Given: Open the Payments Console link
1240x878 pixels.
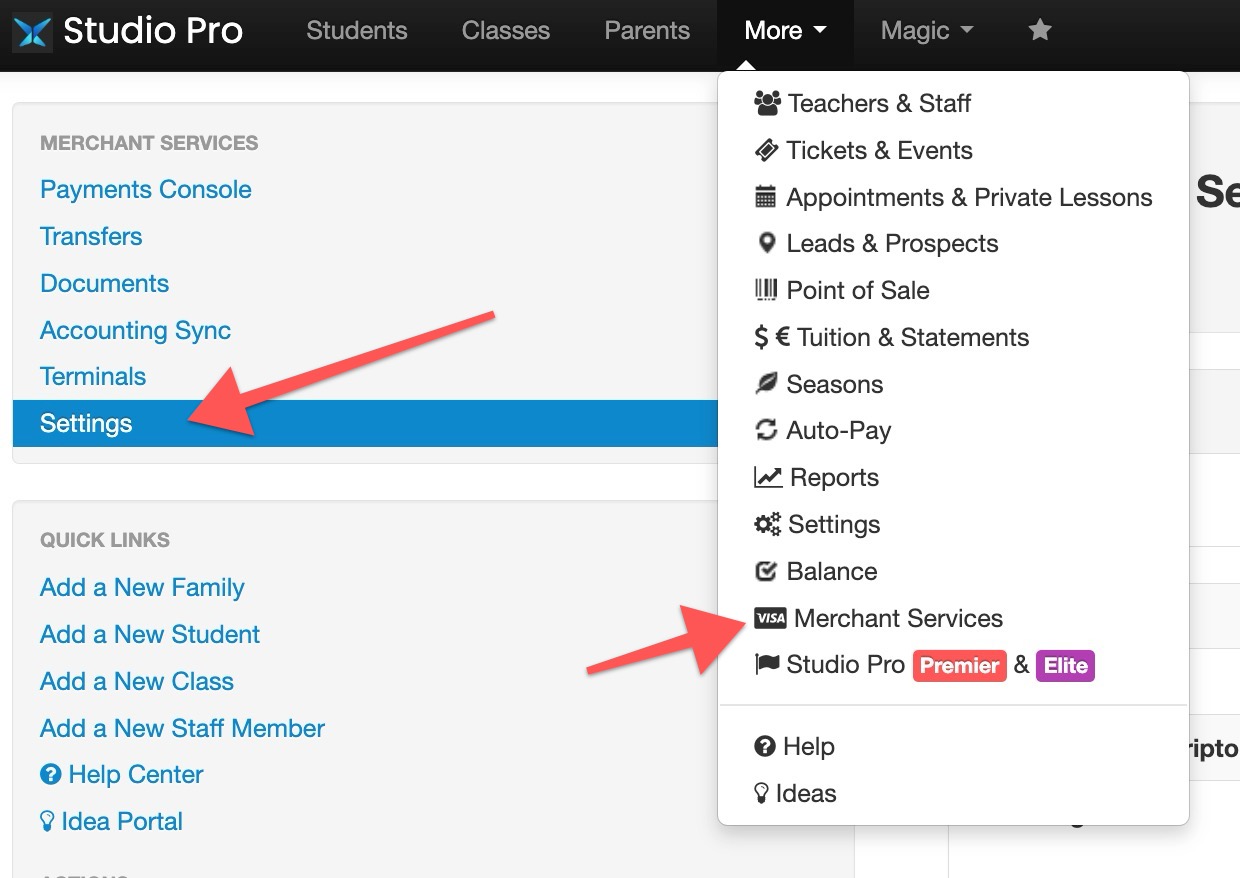Looking at the screenshot, I should [x=146, y=190].
